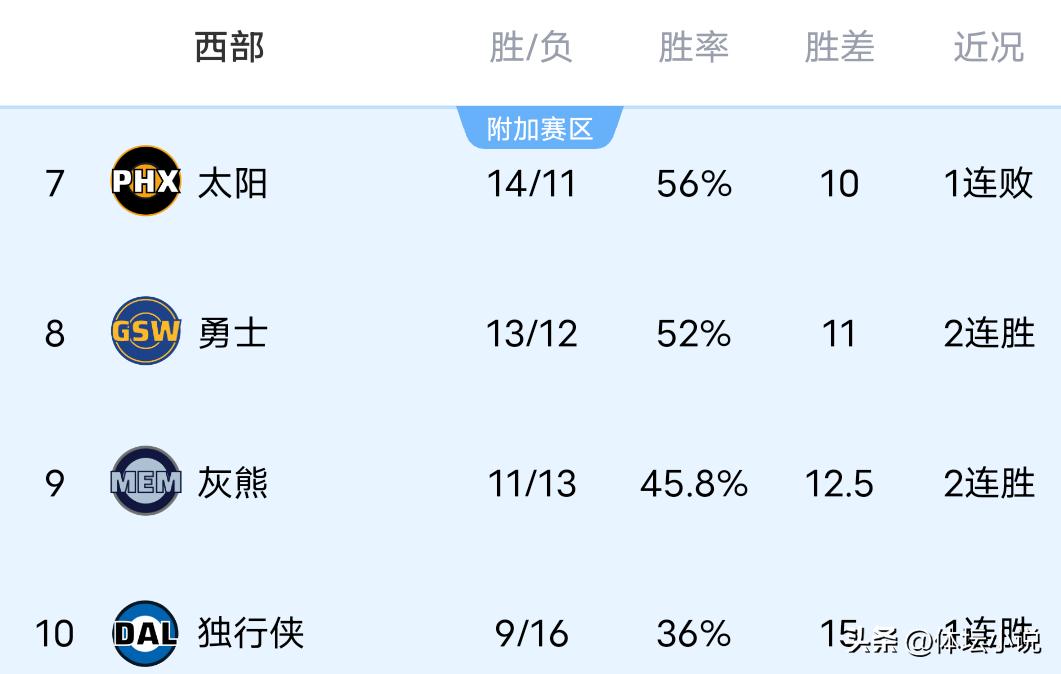
Task: Open the 勇士 team name link
Action: point(232,333)
